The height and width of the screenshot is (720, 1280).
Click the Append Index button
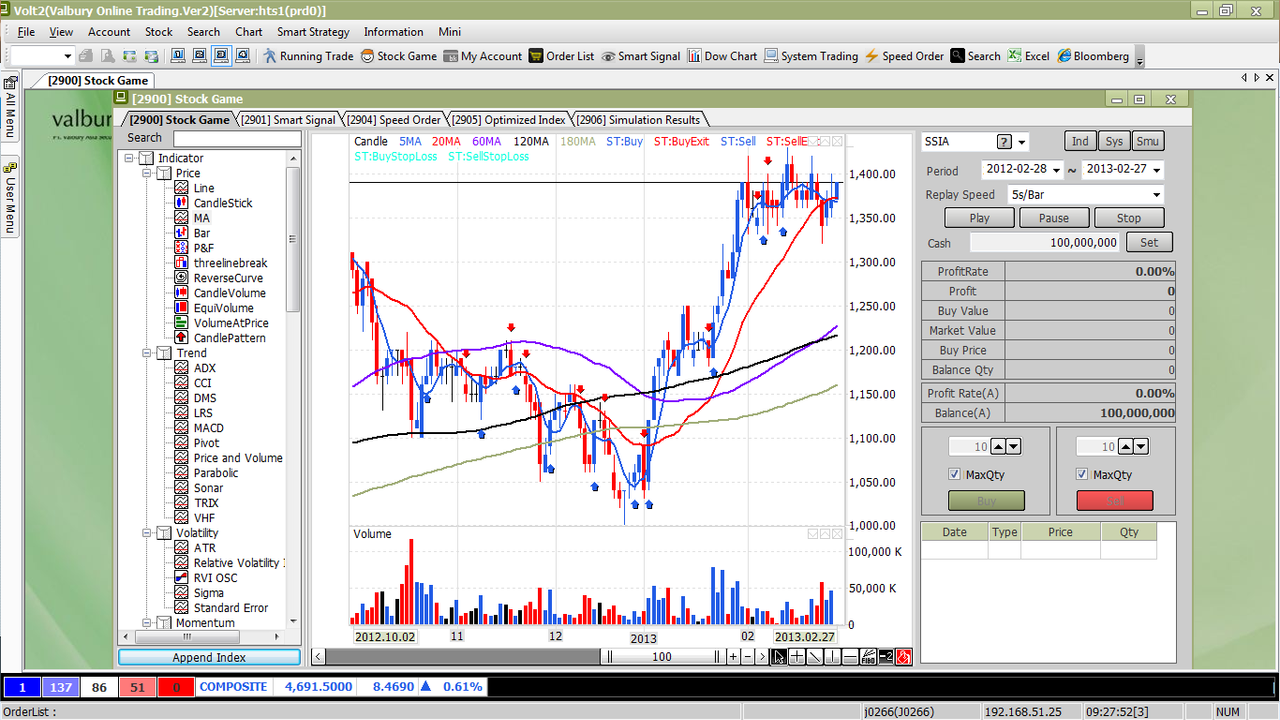coord(209,657)
